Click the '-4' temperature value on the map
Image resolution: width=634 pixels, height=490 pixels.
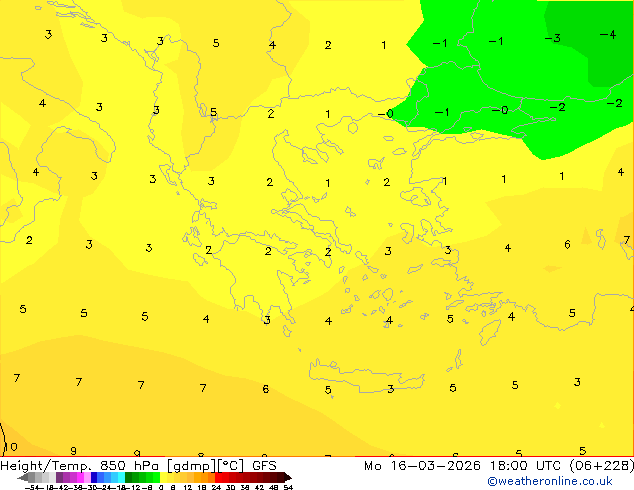click(608, 34)
